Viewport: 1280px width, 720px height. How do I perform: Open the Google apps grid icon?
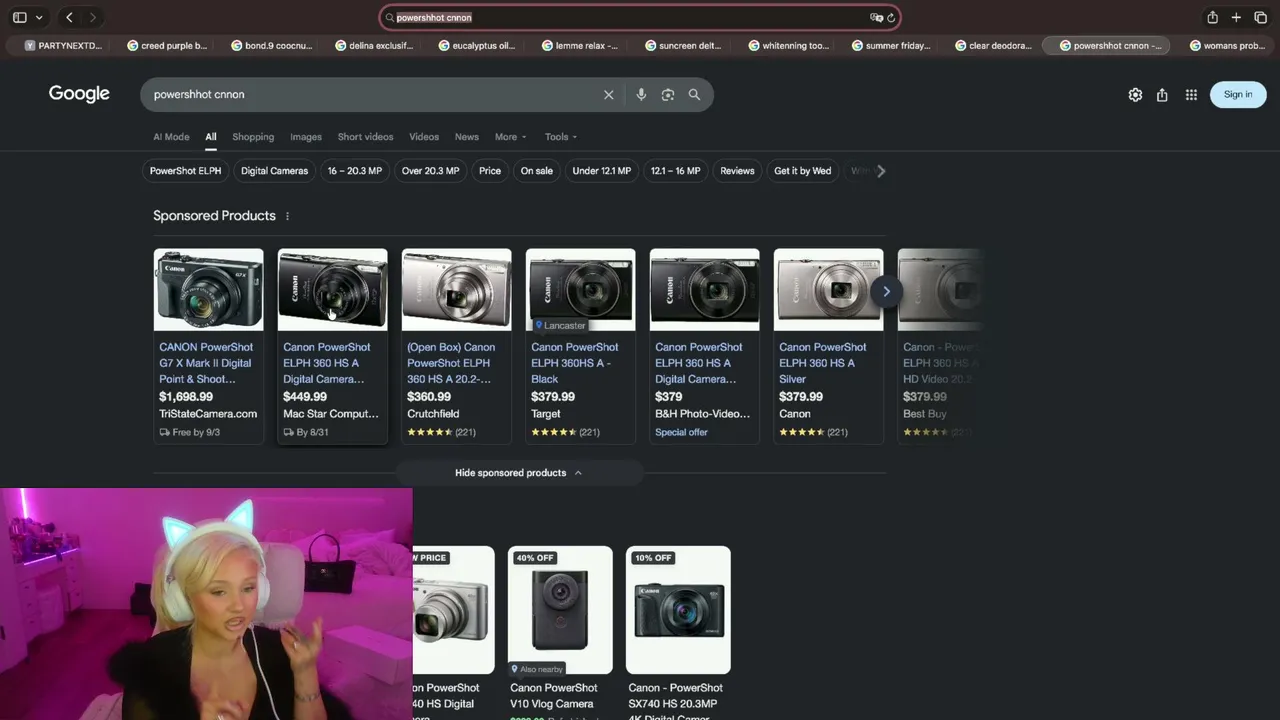click(x=1191, y=95)
